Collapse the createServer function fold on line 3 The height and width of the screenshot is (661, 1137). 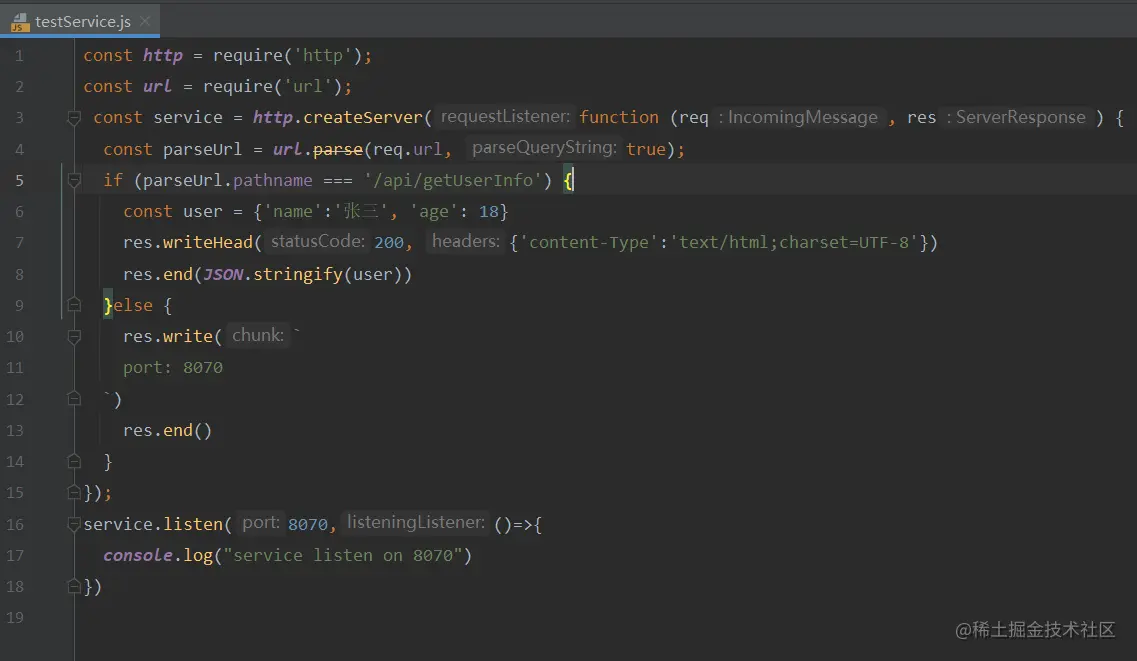[74, 117]
